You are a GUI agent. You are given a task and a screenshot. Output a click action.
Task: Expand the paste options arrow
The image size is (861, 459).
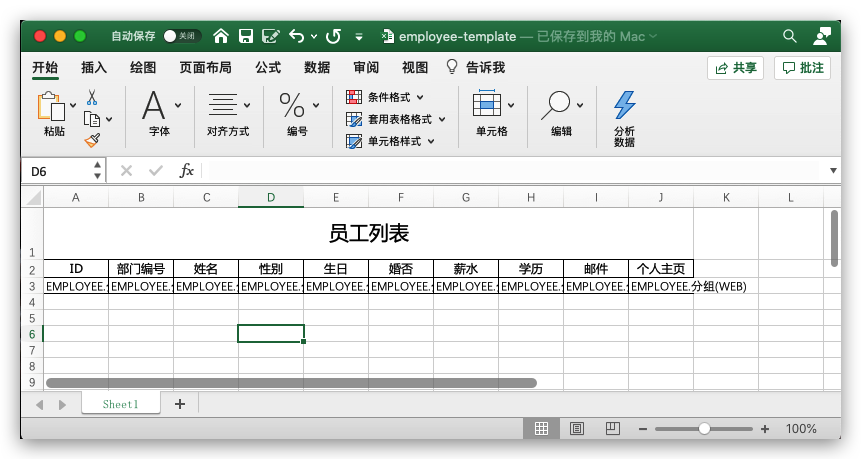73,105
